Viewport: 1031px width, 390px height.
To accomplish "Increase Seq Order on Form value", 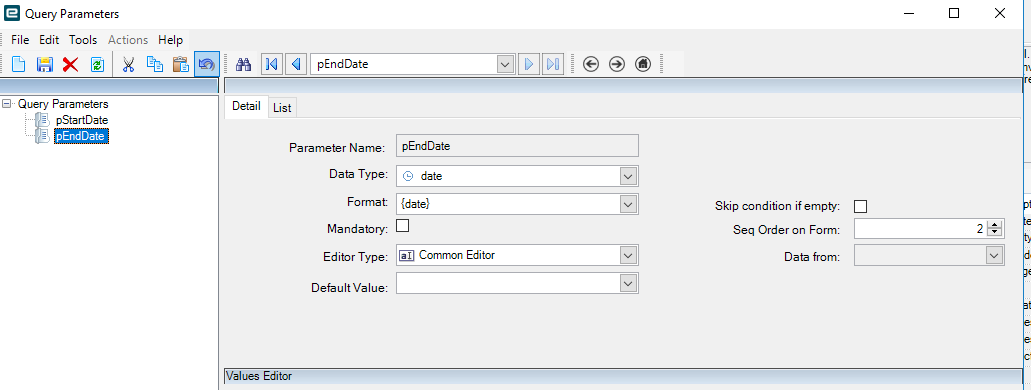I will tap(994, 225).
